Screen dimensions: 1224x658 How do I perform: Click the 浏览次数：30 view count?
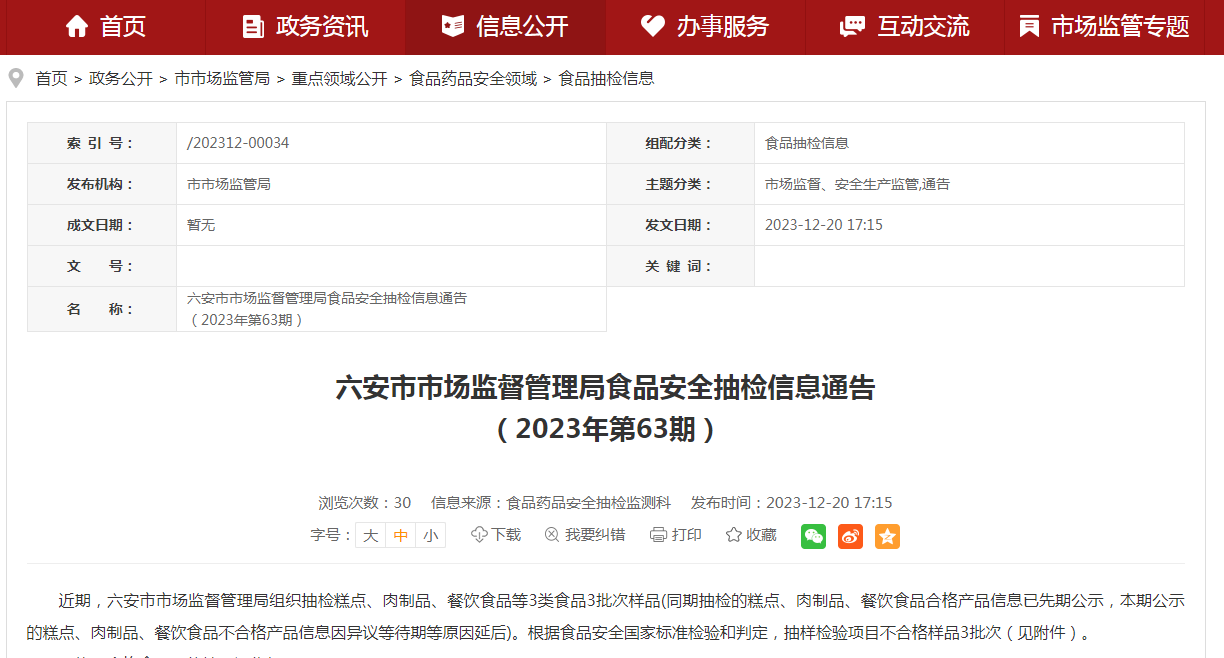click(x=365, y=503)
